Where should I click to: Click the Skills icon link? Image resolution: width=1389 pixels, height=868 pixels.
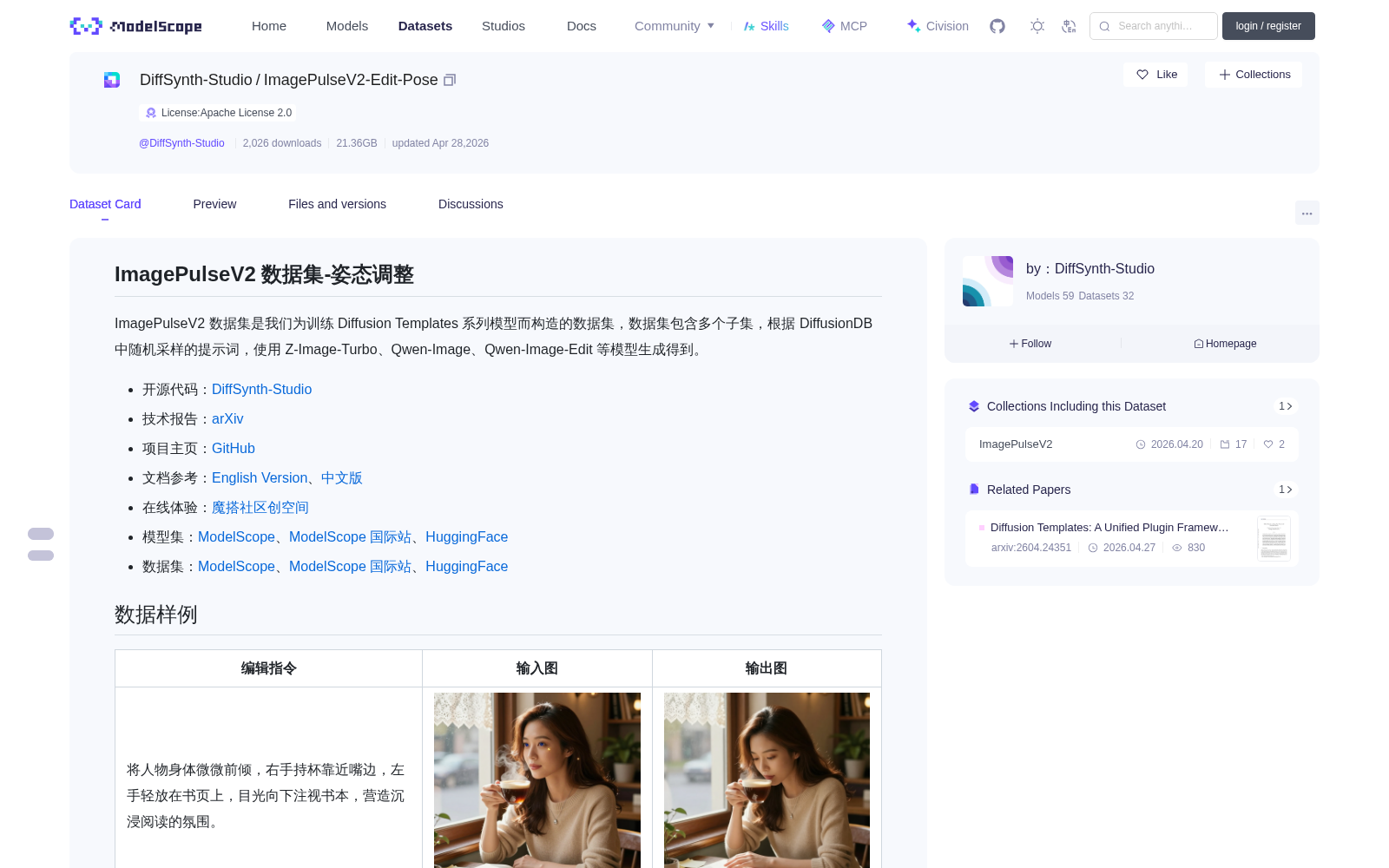coord(749,26)
